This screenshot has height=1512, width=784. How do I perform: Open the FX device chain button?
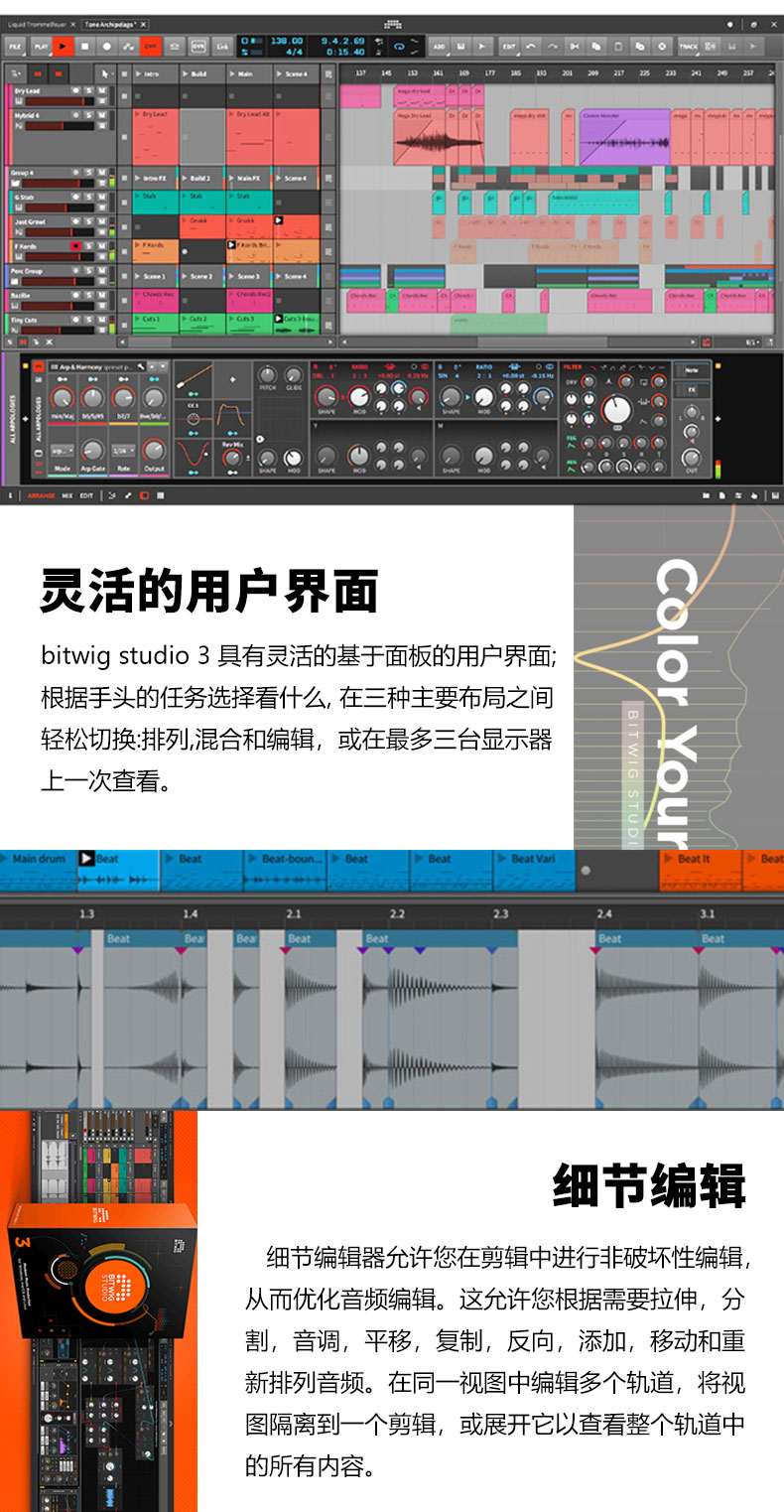[692, 390]
